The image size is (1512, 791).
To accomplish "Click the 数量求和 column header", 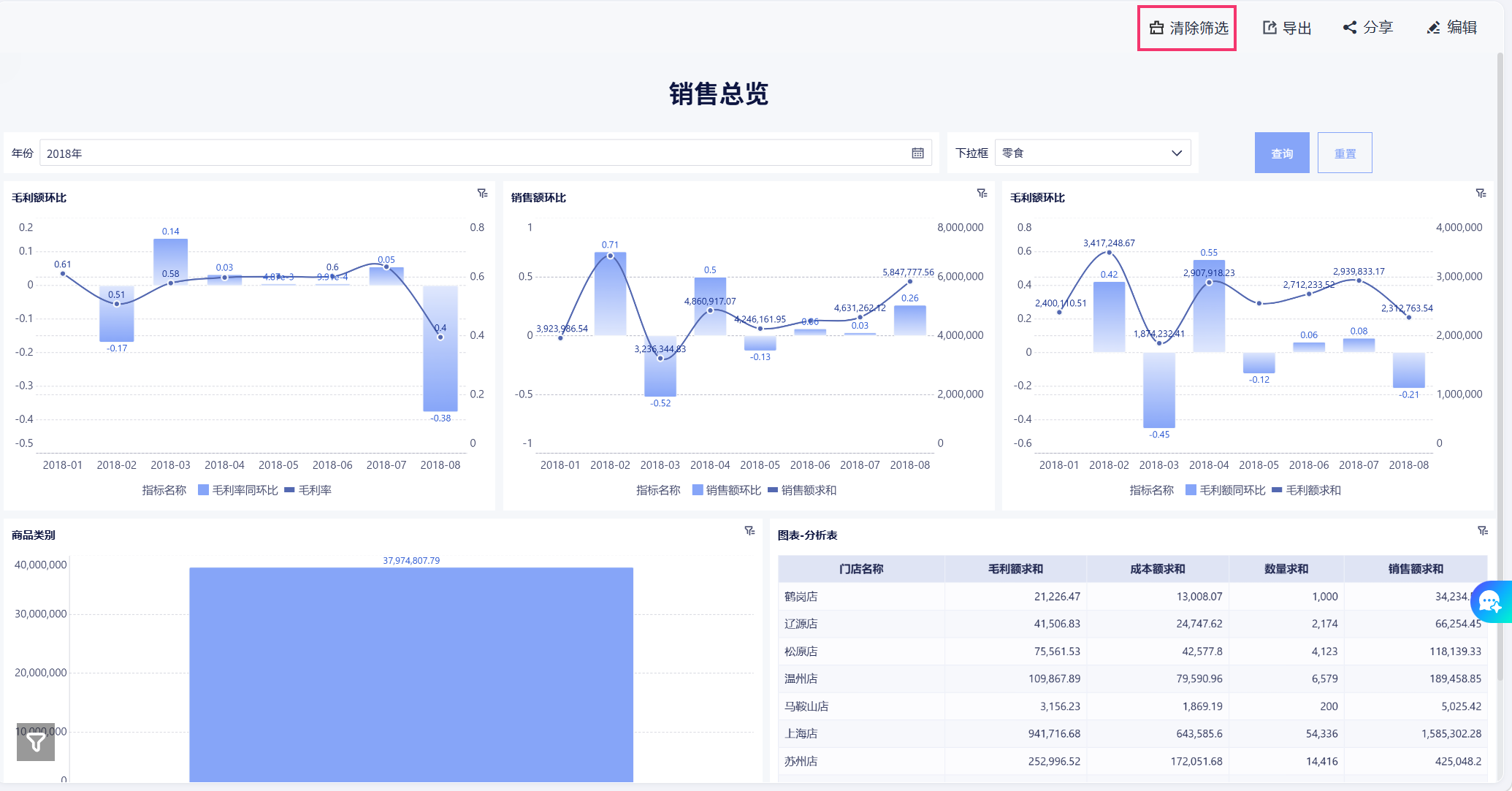I will click(1286, 569).
